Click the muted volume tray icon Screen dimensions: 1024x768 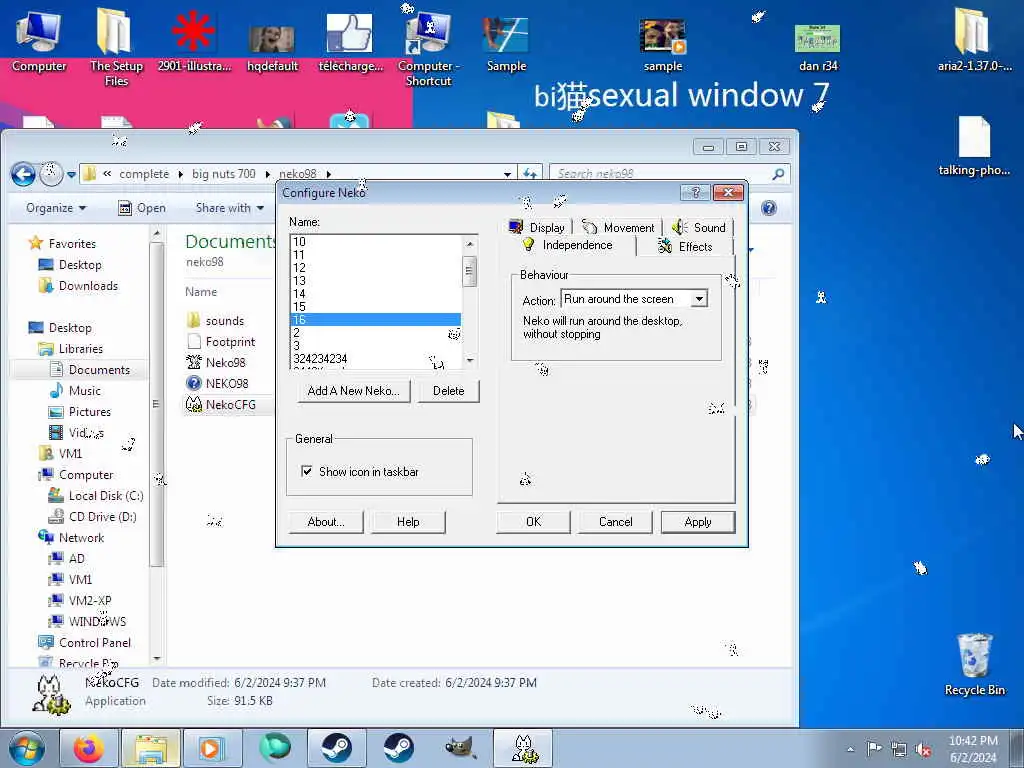click(x=923, y=750)
